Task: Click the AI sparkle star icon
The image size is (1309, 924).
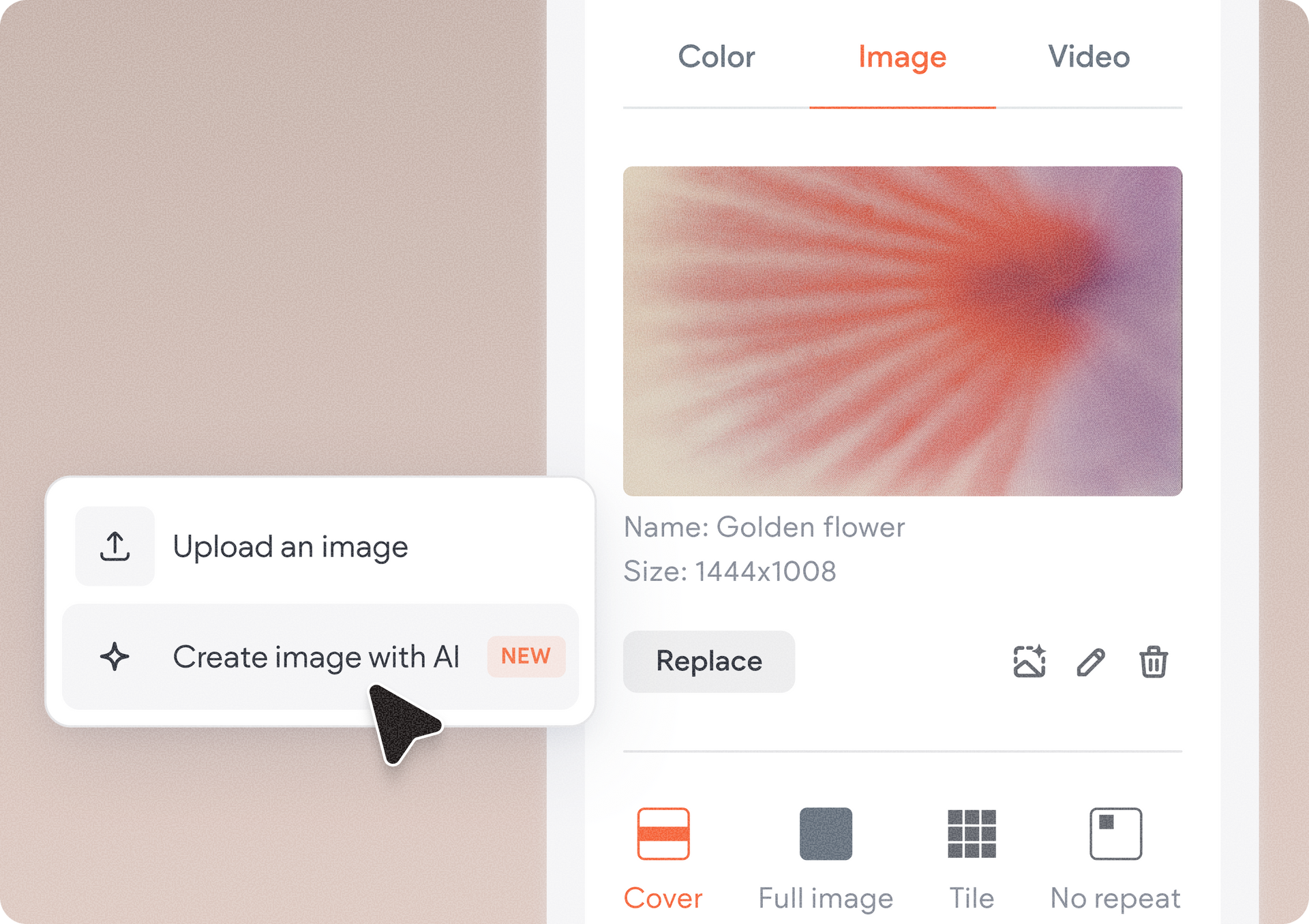Action: [x=115, y=657]
